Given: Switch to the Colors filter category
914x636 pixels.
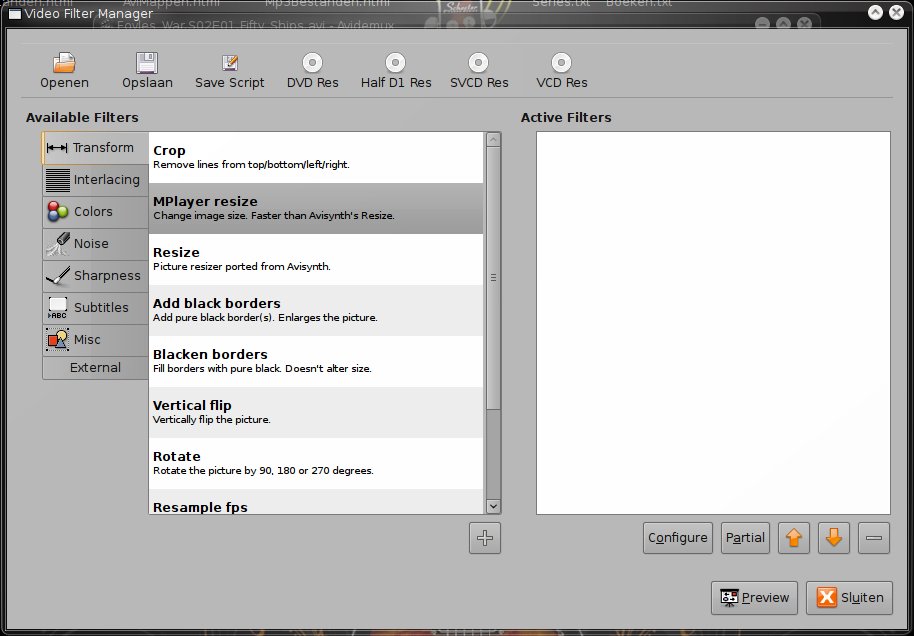Looking at the screenshot, I should tap(94, 211).
